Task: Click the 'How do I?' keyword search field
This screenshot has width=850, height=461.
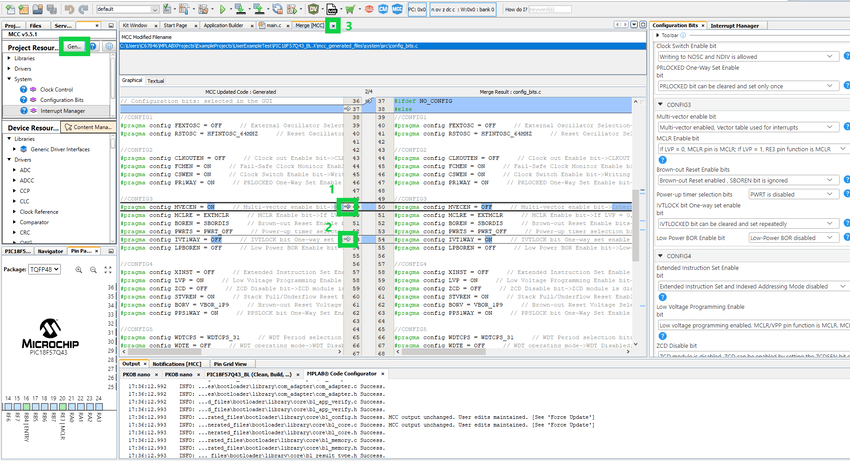Action: tap(552, 8)
